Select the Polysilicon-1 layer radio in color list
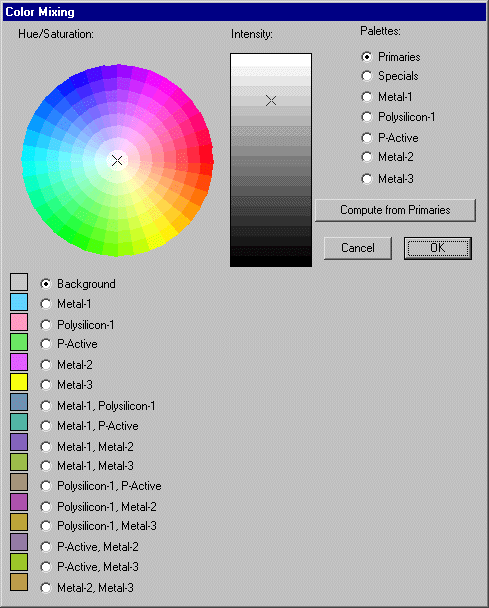The width and height of the screenshot is (489, 608). [46, 325]
